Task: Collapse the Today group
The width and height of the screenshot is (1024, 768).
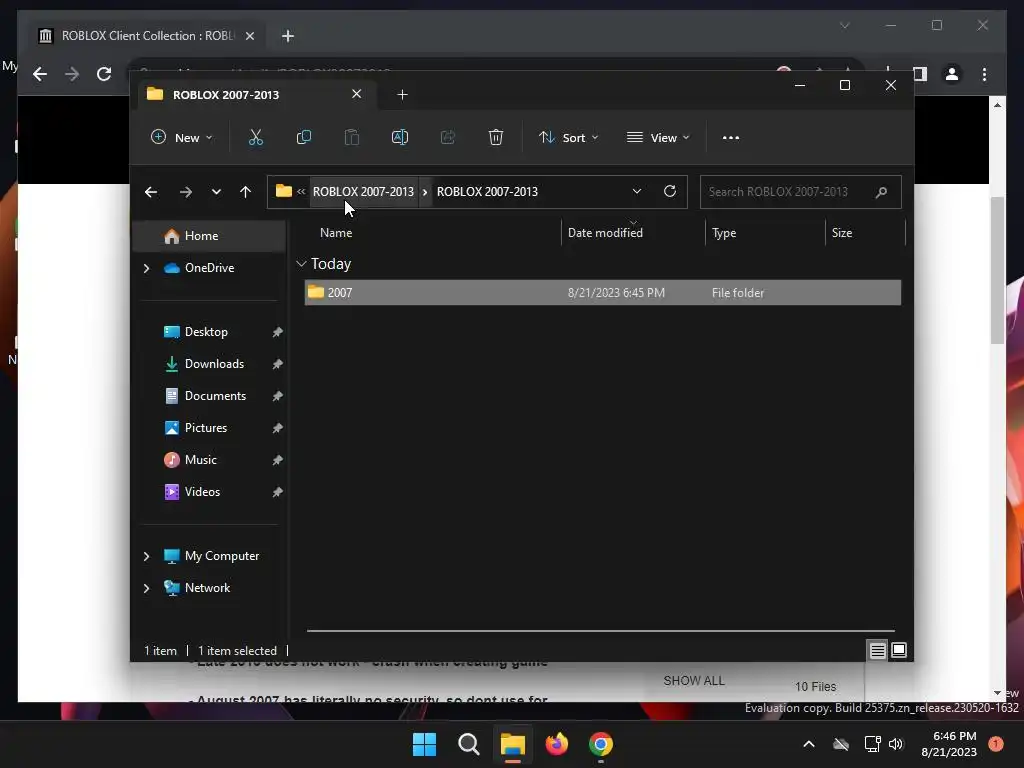Action: click(x=301, y=264)
